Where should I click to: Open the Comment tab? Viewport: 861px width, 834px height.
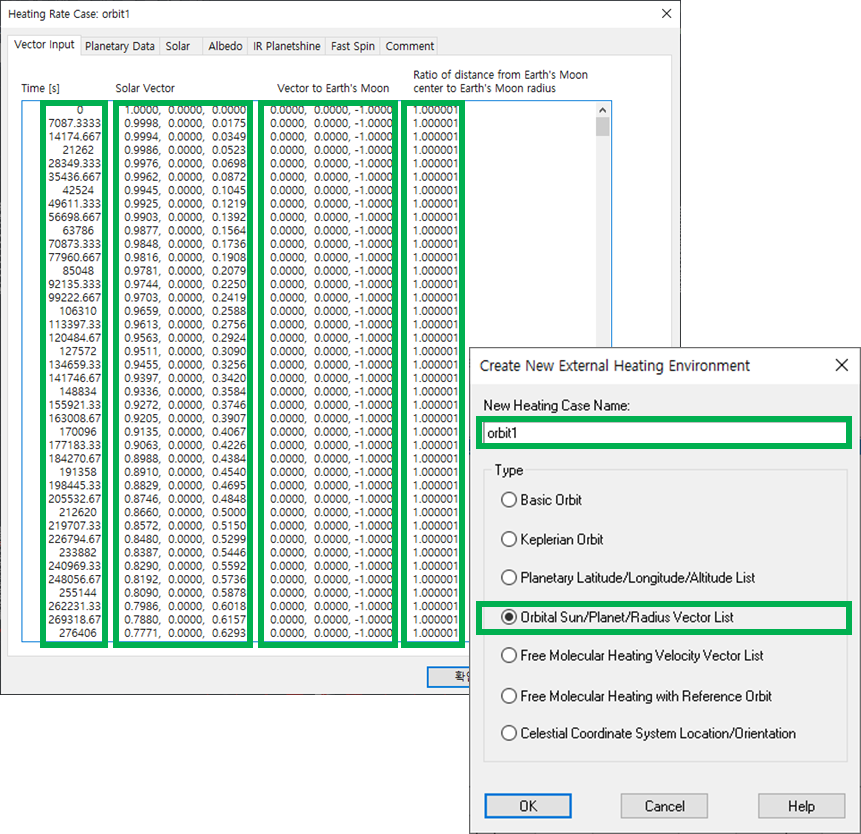(410, 46)
